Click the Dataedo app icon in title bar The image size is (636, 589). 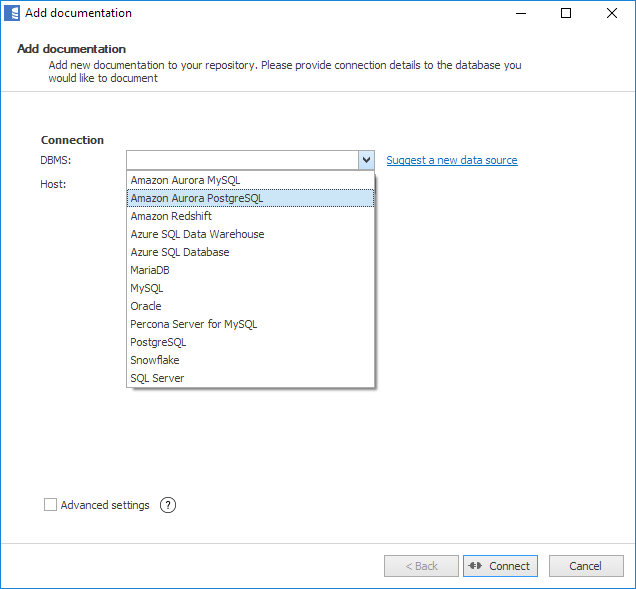(13, 14)
